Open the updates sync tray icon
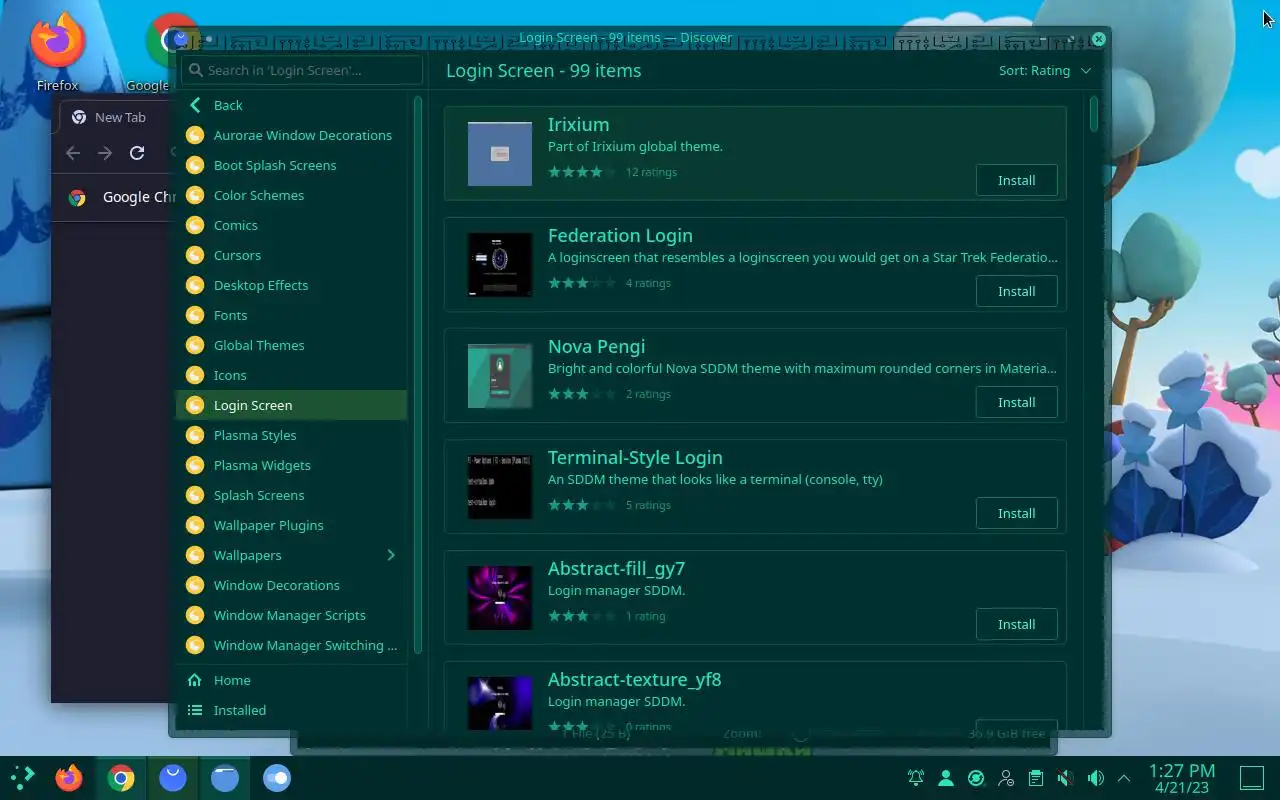The height and width of the screenshot is (800, 1280). point(976,778)
